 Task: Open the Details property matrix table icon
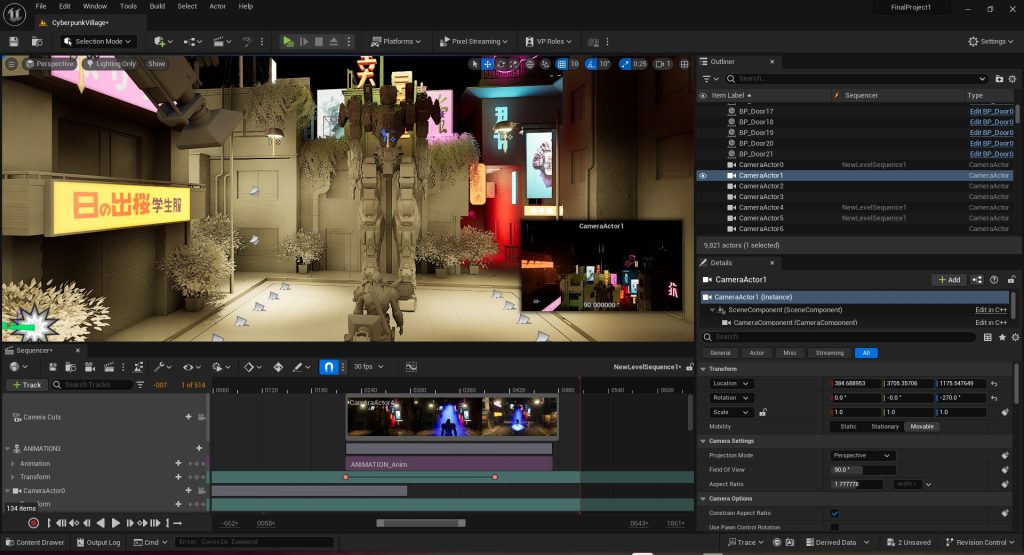(x=987, y=337)
